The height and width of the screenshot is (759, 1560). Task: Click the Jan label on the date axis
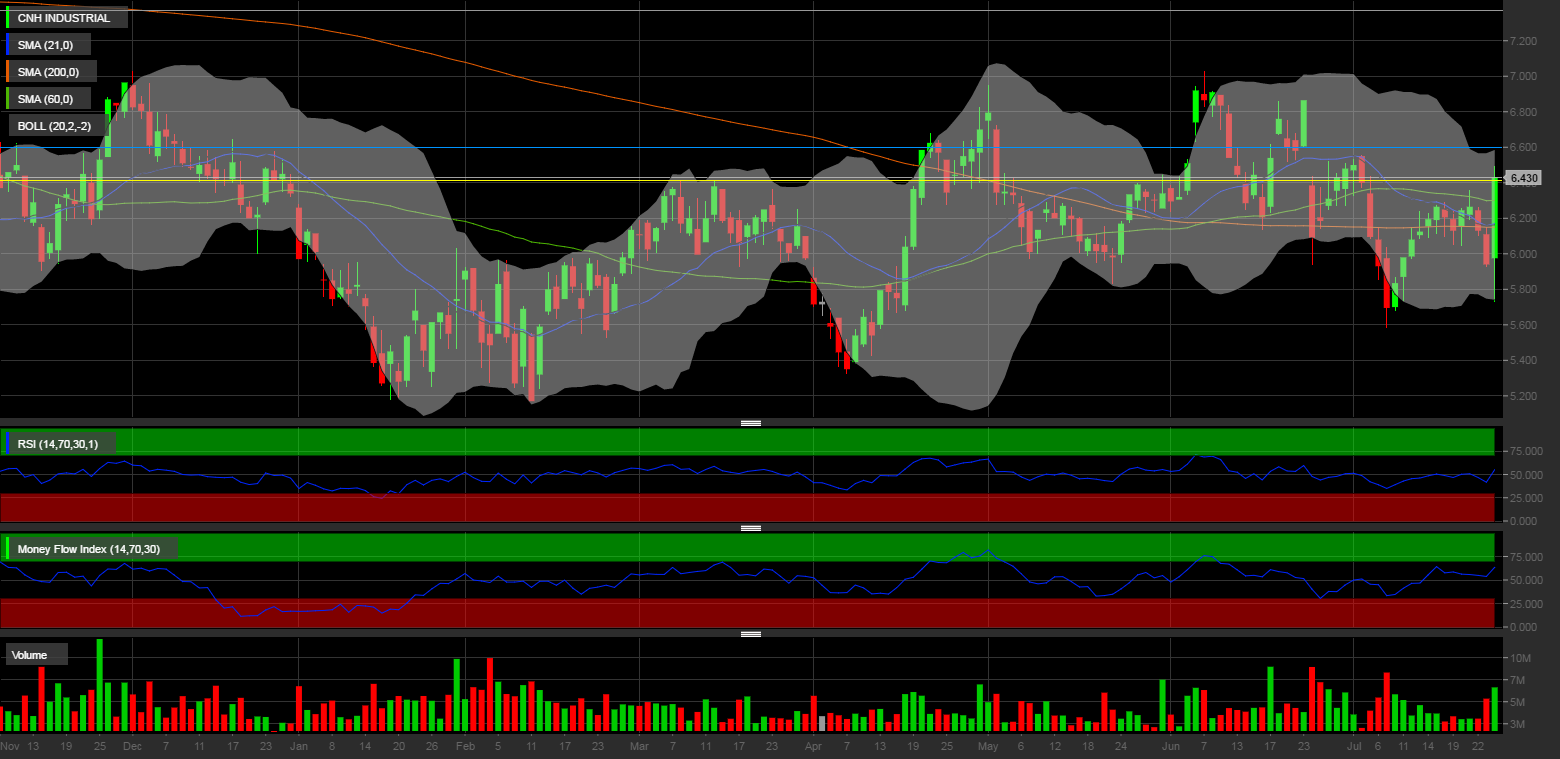pos(299,746)
